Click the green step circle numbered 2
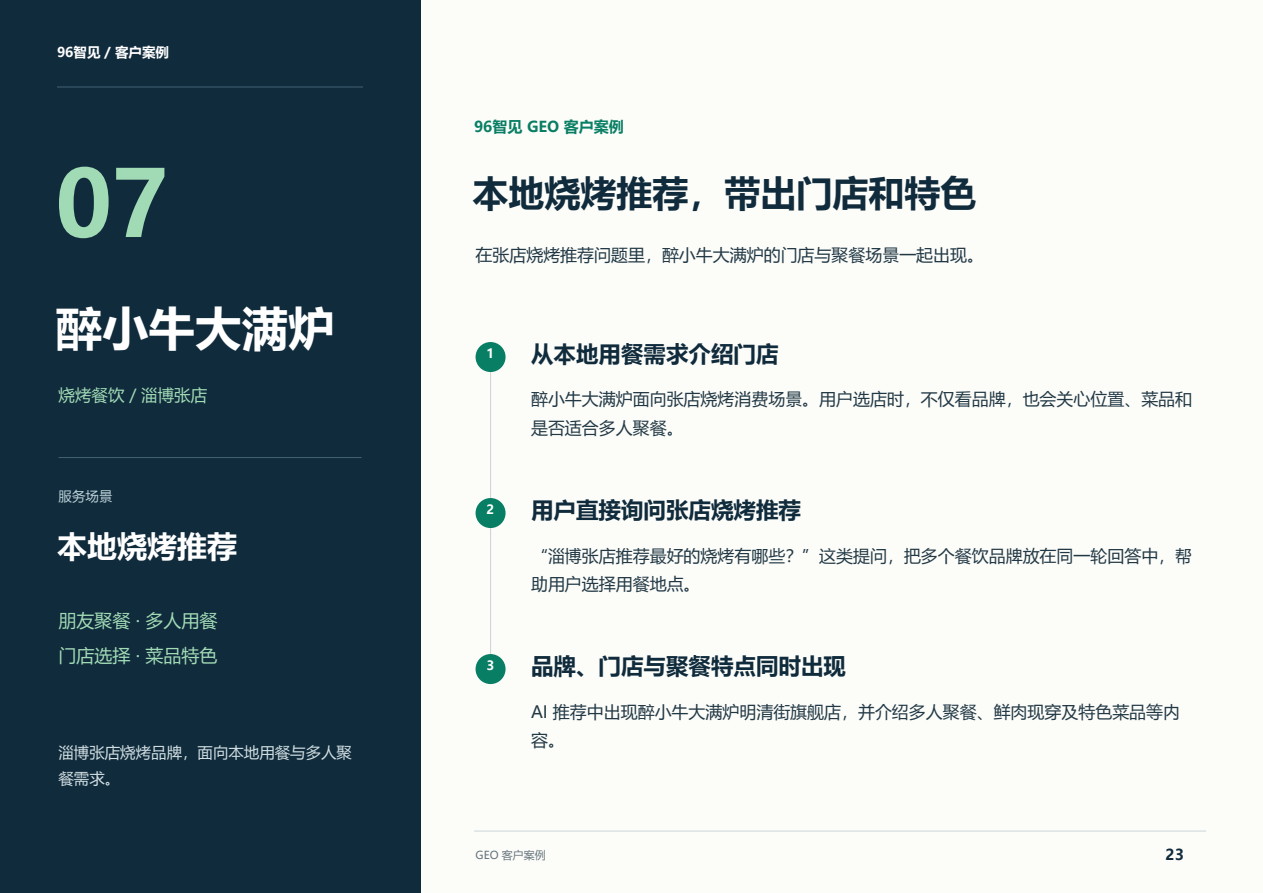This screenshot has width=1263, height=893. pyautogui.click(x=490, y=512)
